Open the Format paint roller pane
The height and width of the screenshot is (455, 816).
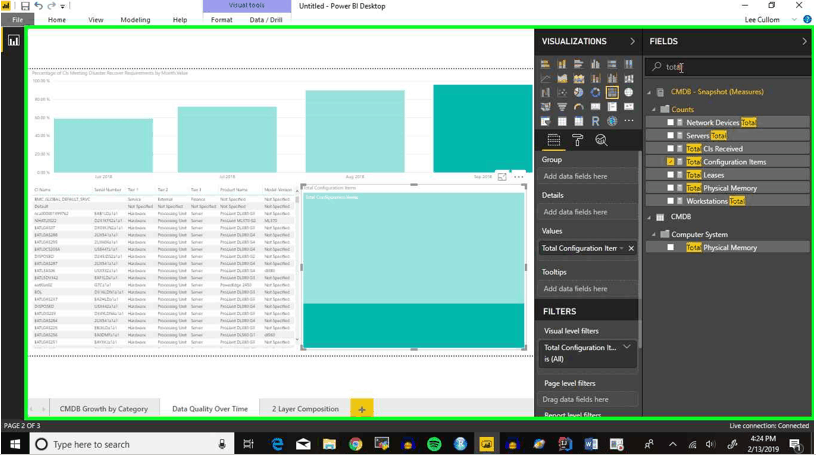click(x=577, y=140)
